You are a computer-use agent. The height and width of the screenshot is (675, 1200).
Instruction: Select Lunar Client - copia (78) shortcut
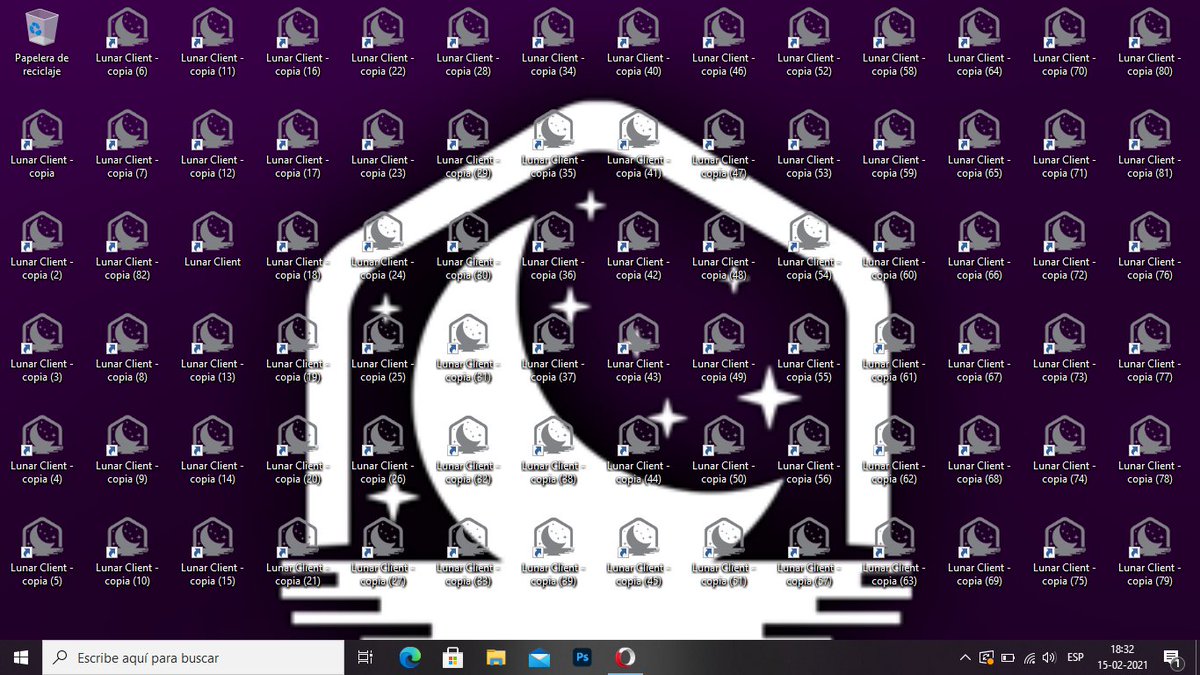pyautogui.click(x=1150, y=452)
